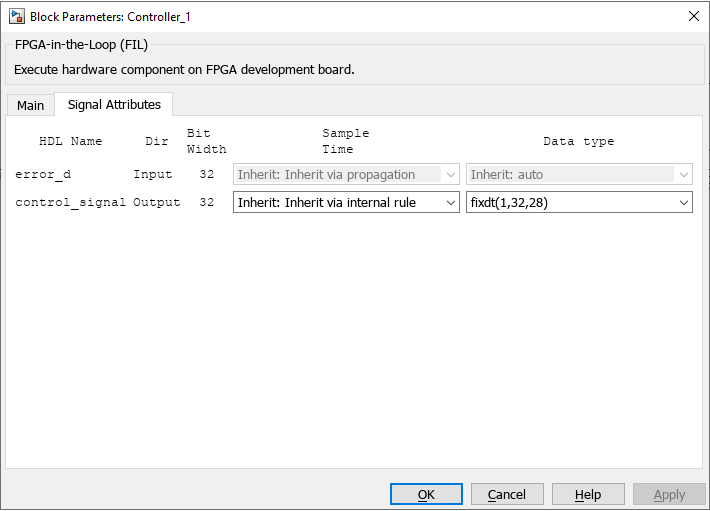
Task: Select the Signal Attributes tab
Action: pos(114,105)
